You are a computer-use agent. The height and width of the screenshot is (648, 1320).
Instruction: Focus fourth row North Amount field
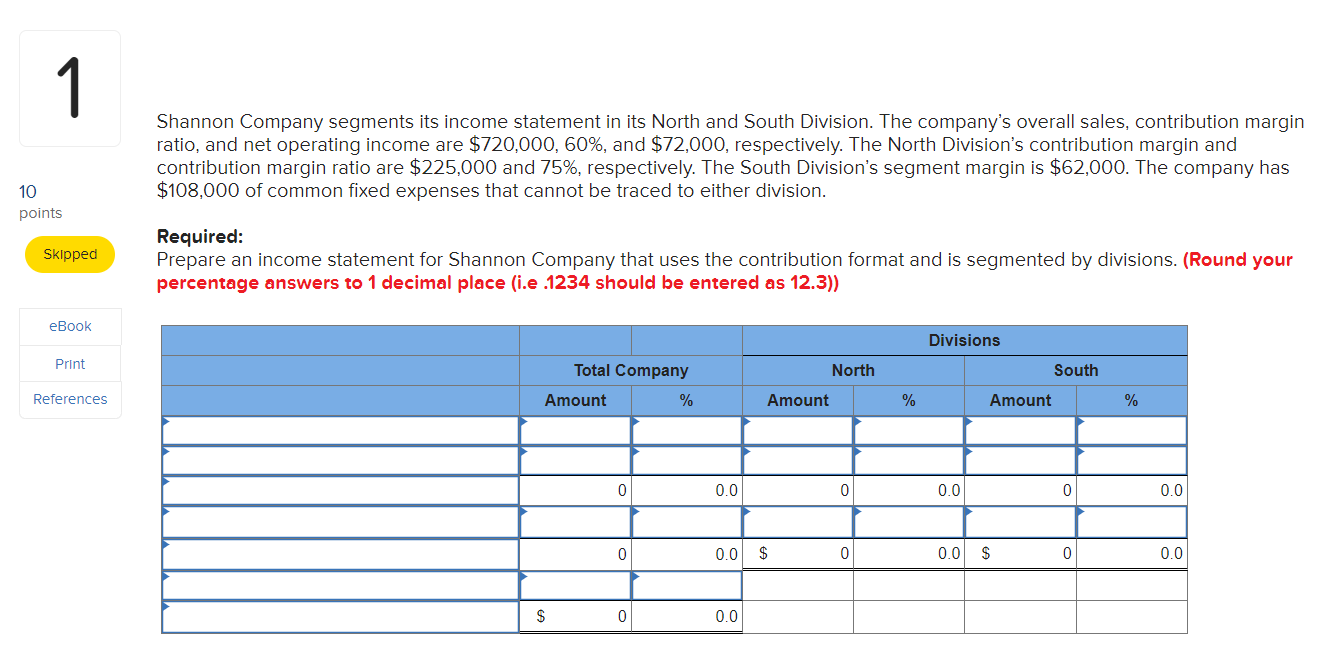click(x=798, y=522)
